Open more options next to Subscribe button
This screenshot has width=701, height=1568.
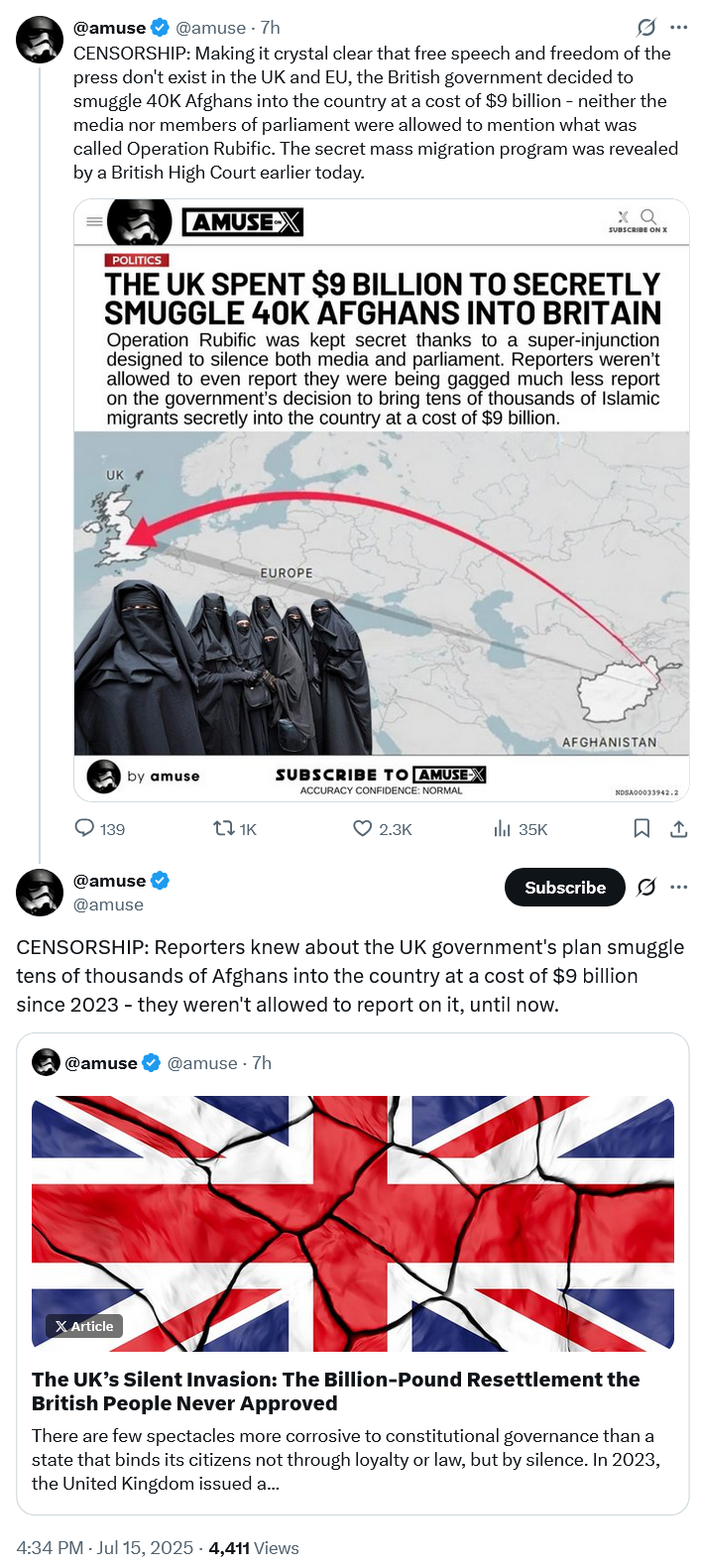pyautogui.click(x=679, y=888)
